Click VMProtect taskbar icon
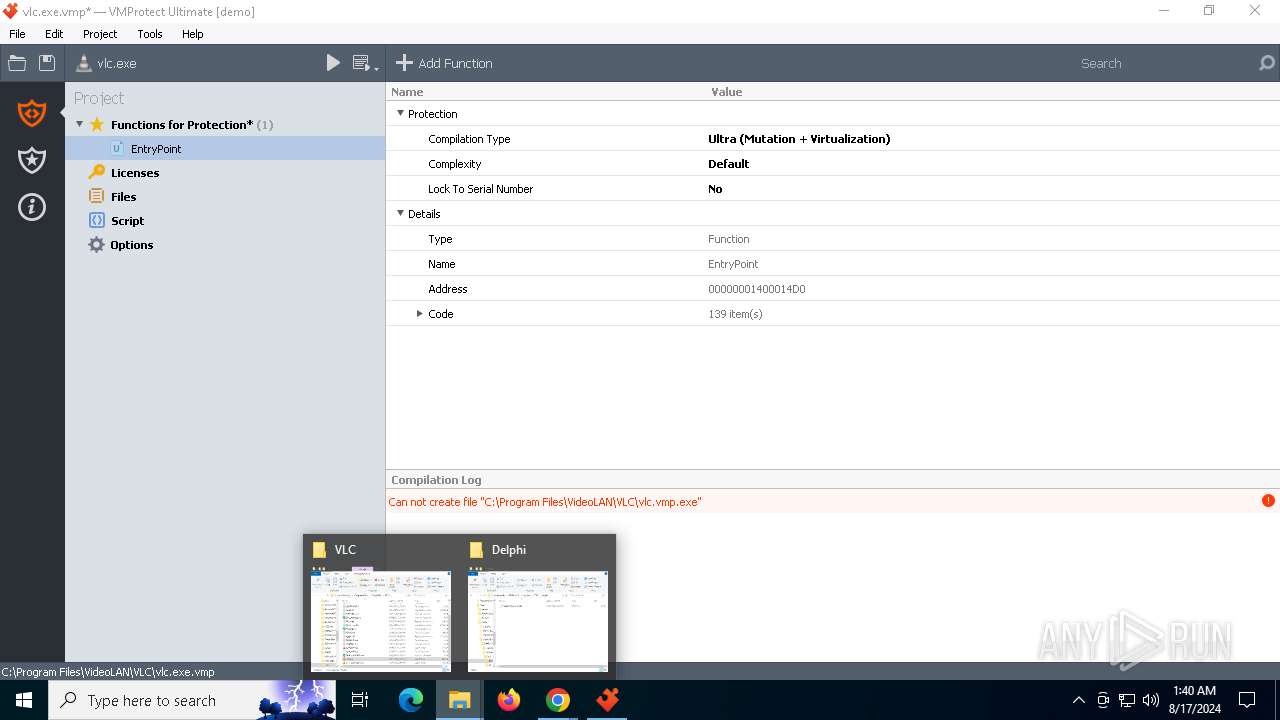The image size is (1280, 720). pyautogui.click(x=607, y=700)
